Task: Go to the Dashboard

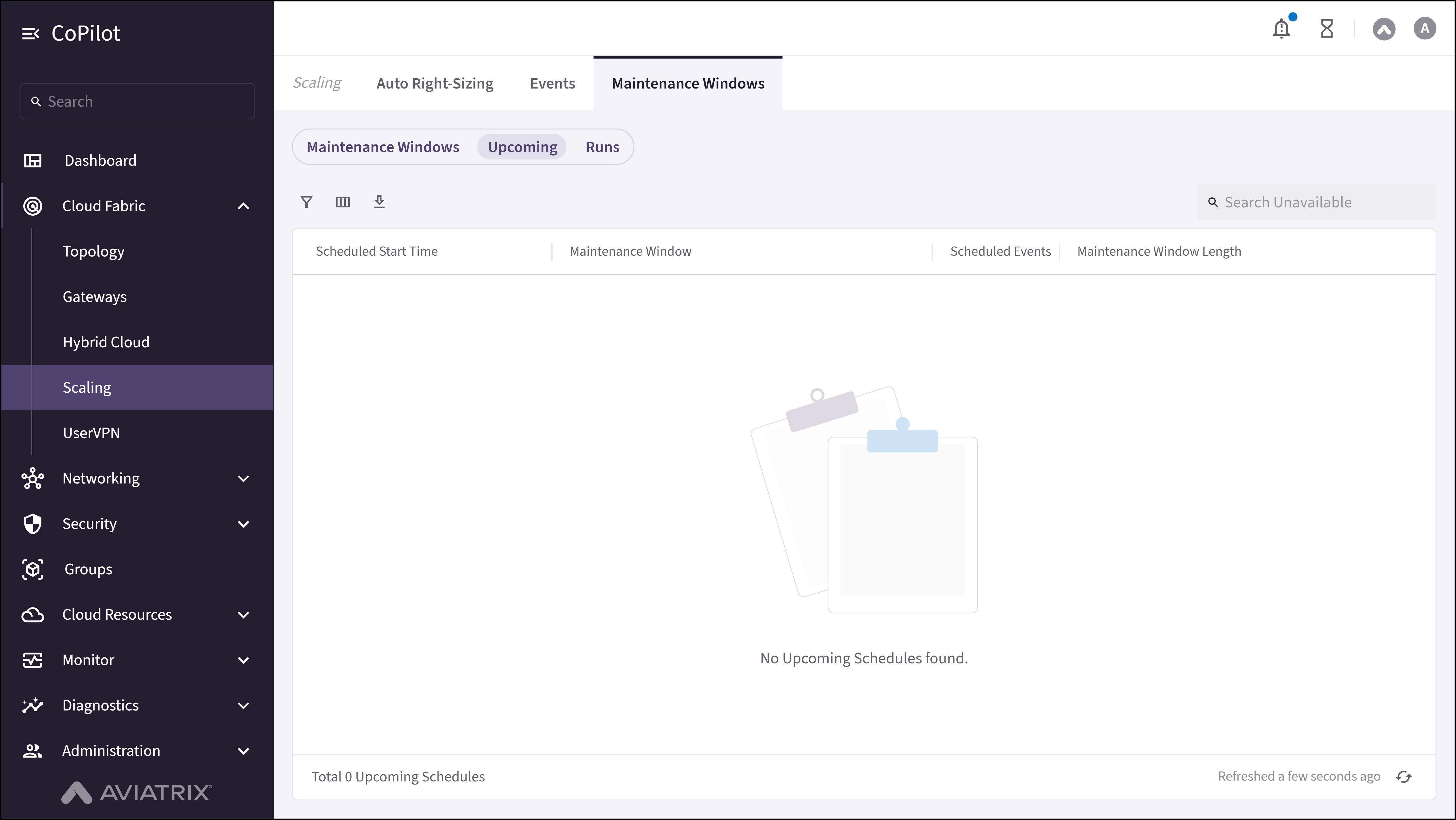Action: tap(100, 161)
